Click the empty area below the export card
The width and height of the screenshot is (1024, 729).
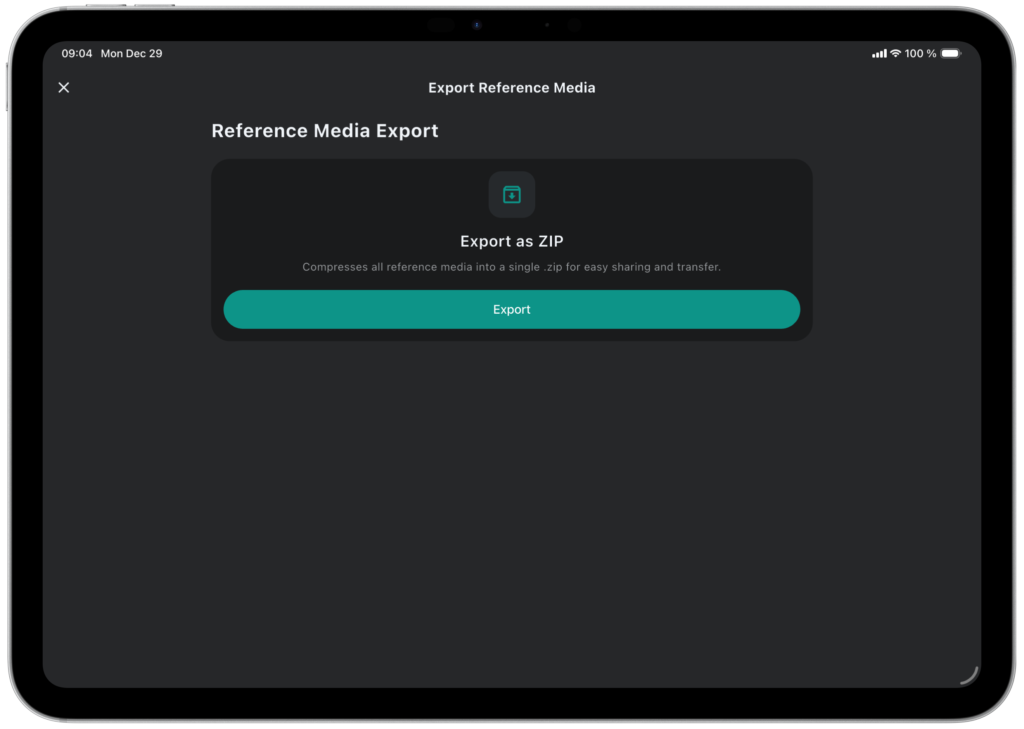pos(512,500)
